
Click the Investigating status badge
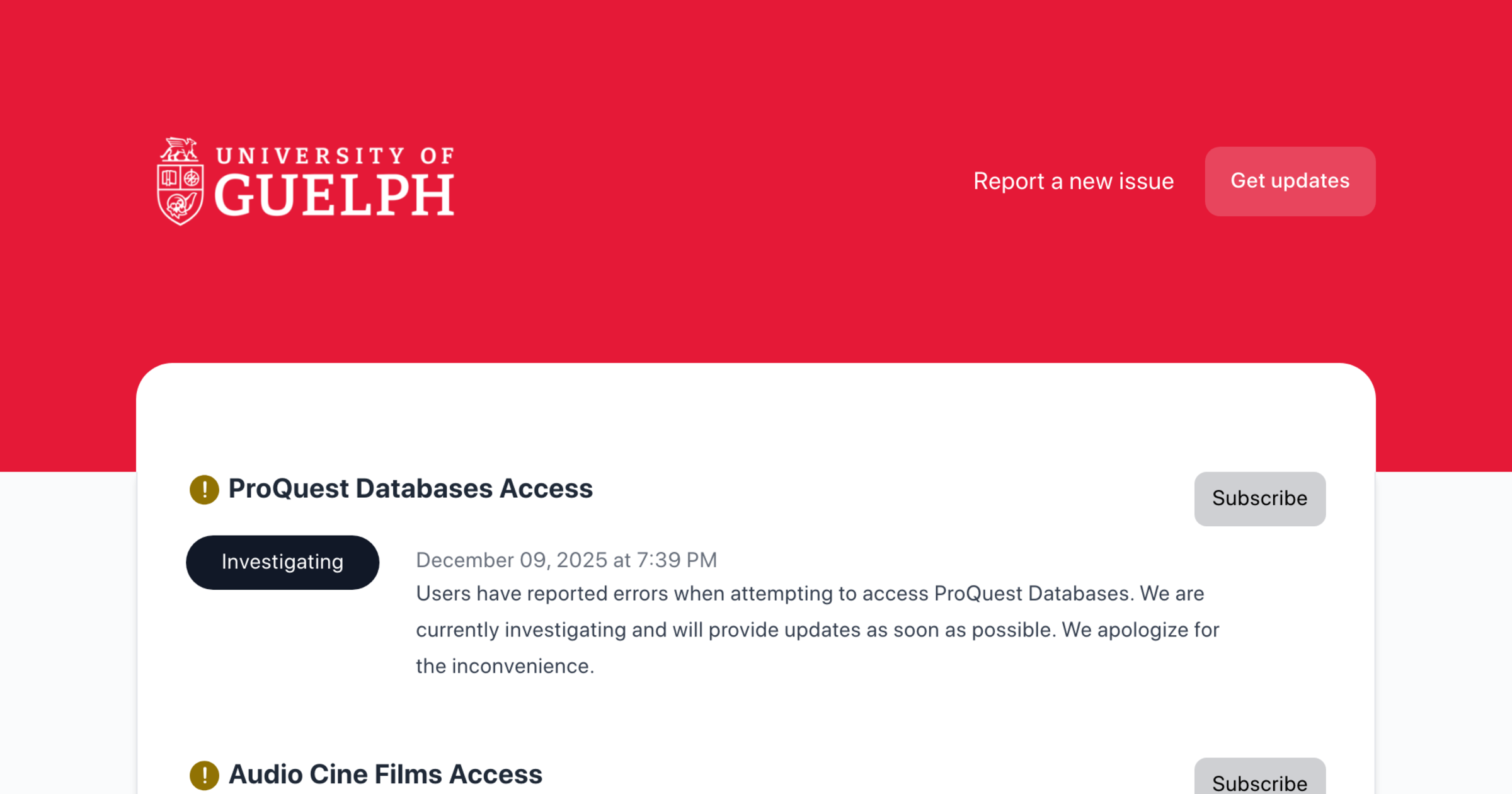click(x=282, y=562)
